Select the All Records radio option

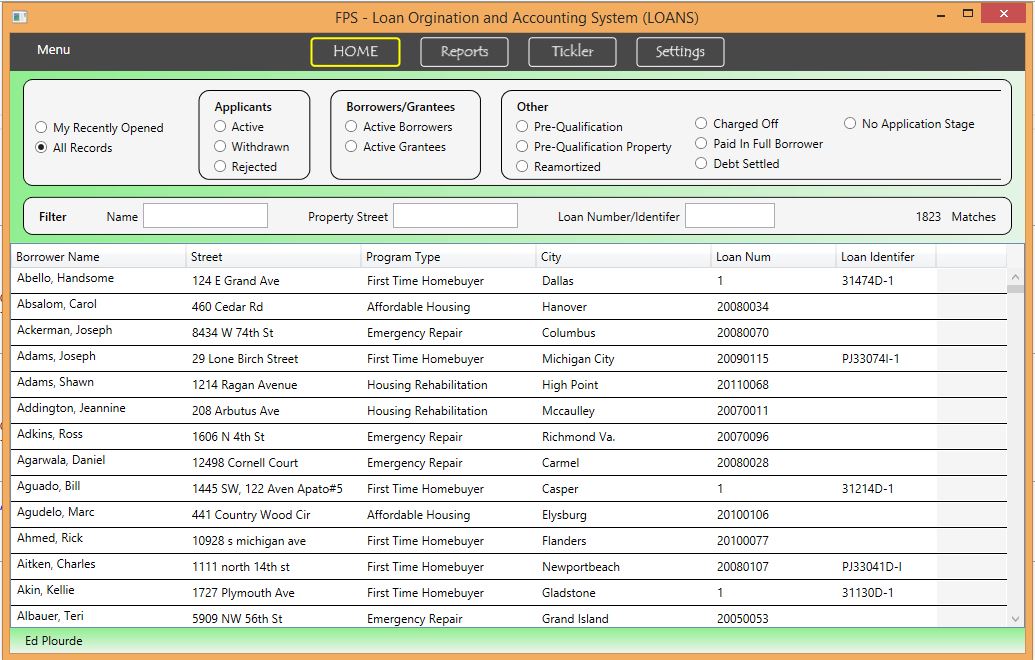point(41,148)
